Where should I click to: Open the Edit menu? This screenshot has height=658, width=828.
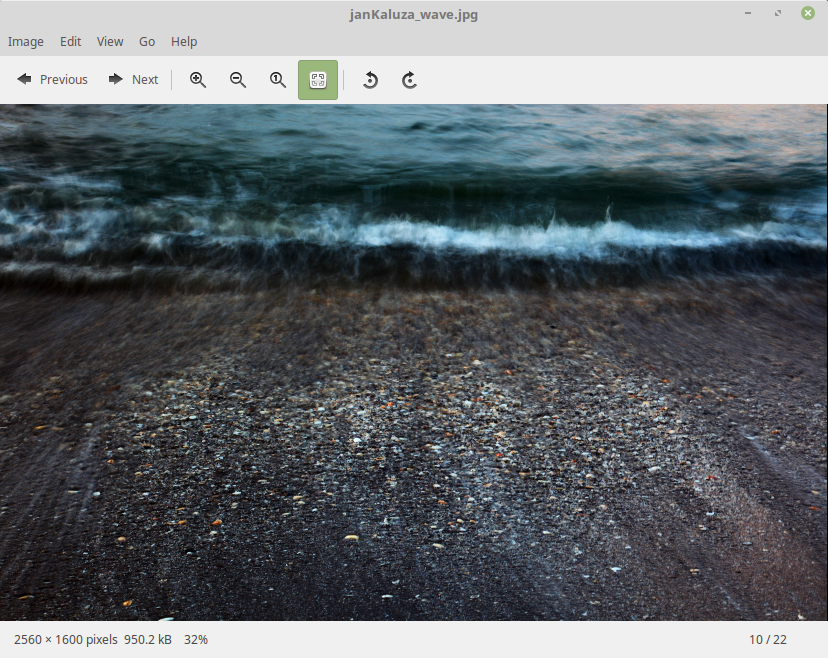tap(71, 41)
